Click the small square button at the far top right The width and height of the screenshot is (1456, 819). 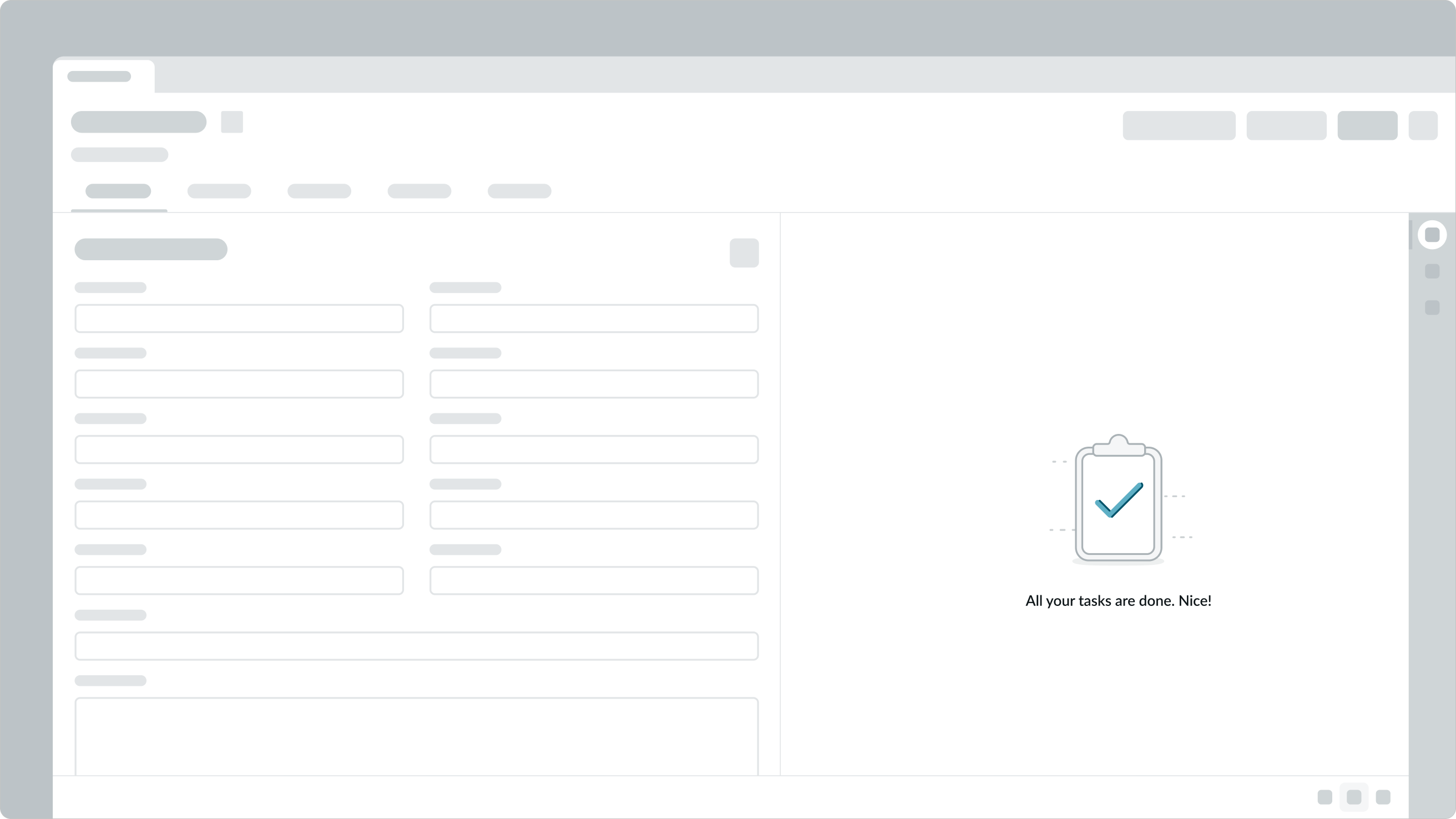click(1424, 125)
